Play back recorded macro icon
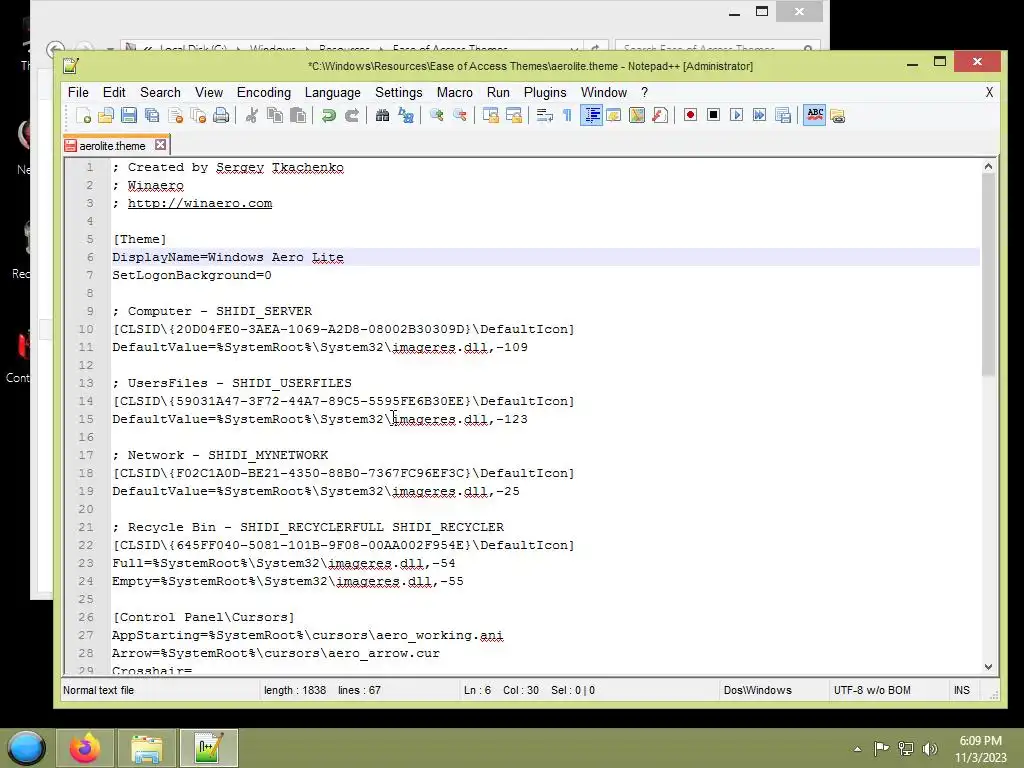1024x768 pixels. tap(736, 116)
